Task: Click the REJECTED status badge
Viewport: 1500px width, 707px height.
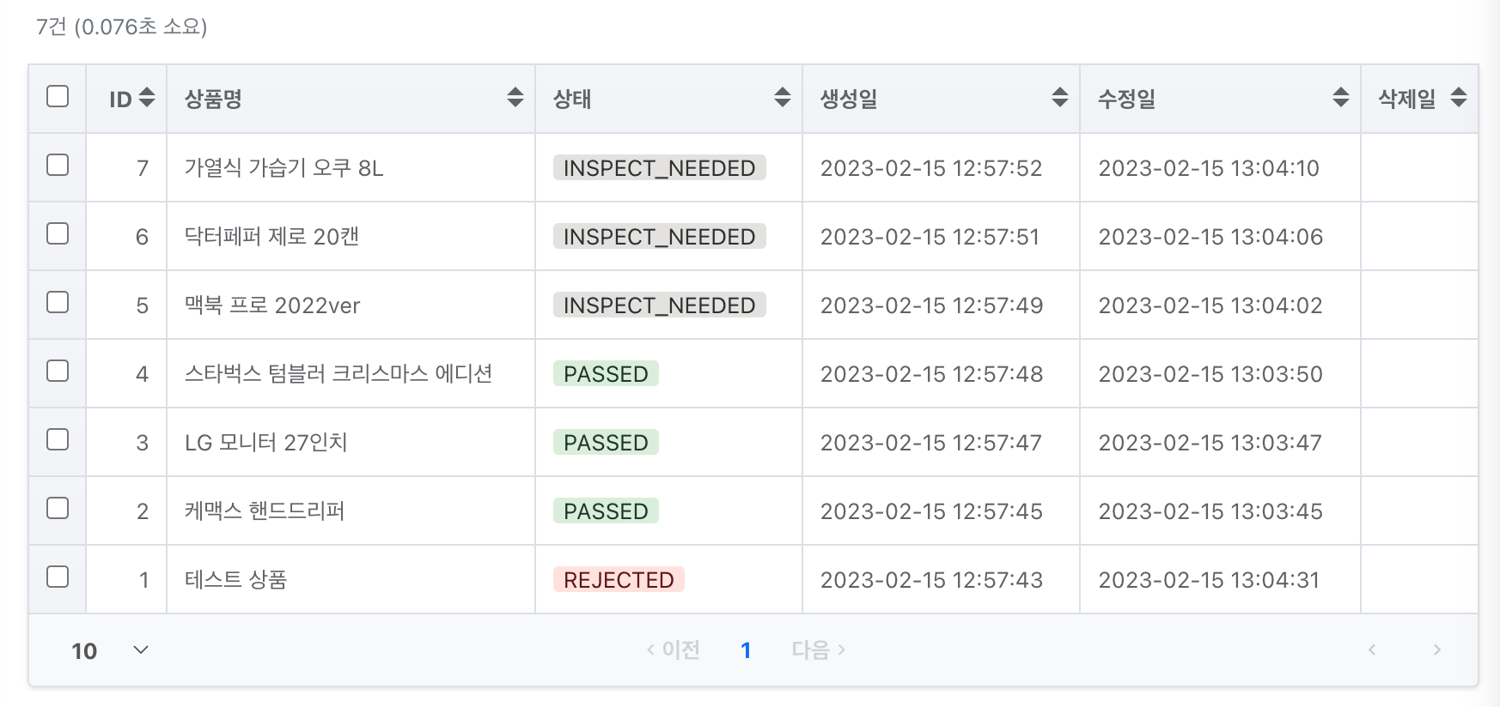Action: (x=618, y=580)
